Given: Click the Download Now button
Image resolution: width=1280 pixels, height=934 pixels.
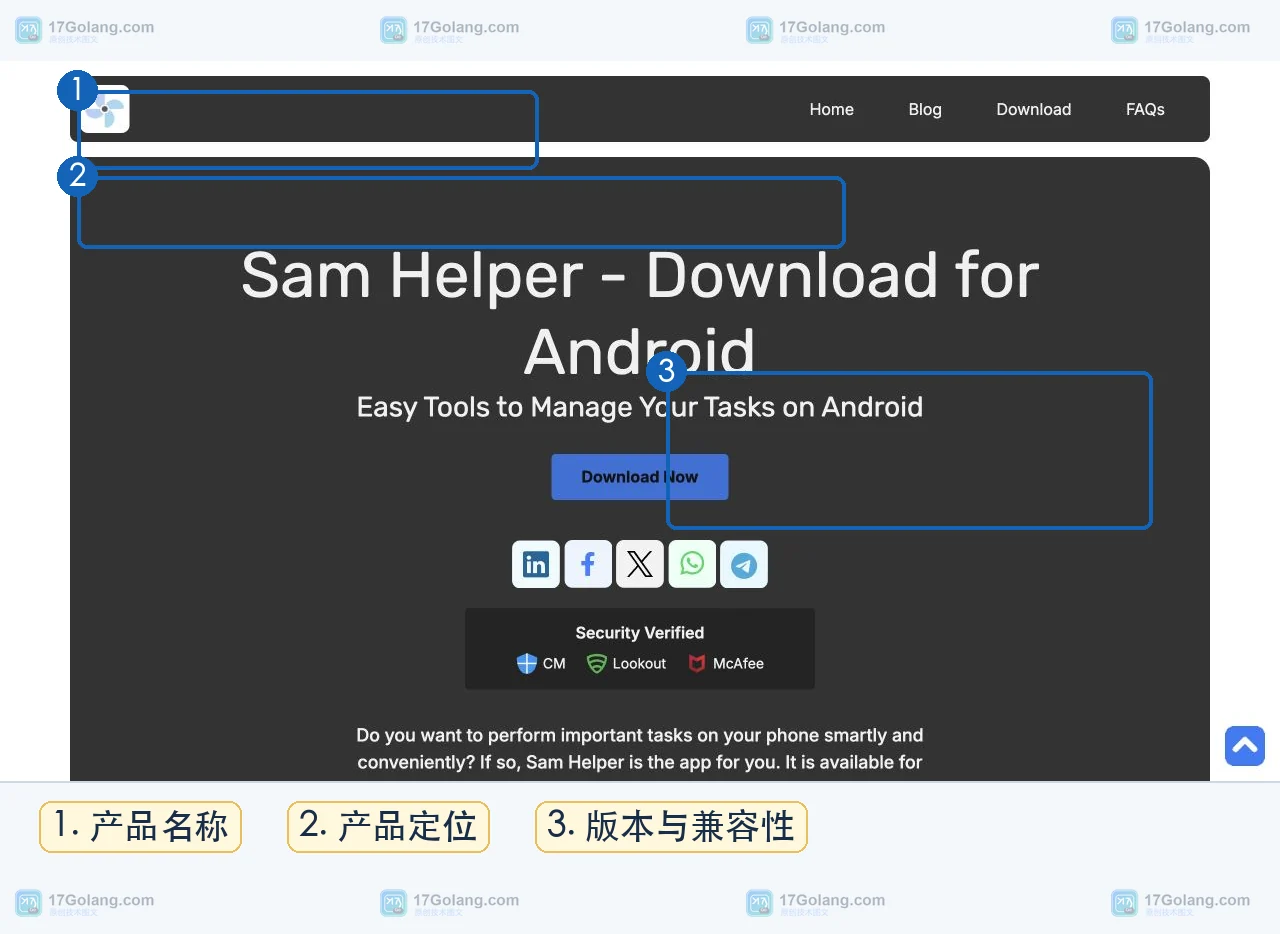Looking at the screenshot, I should tap(640, 477).
